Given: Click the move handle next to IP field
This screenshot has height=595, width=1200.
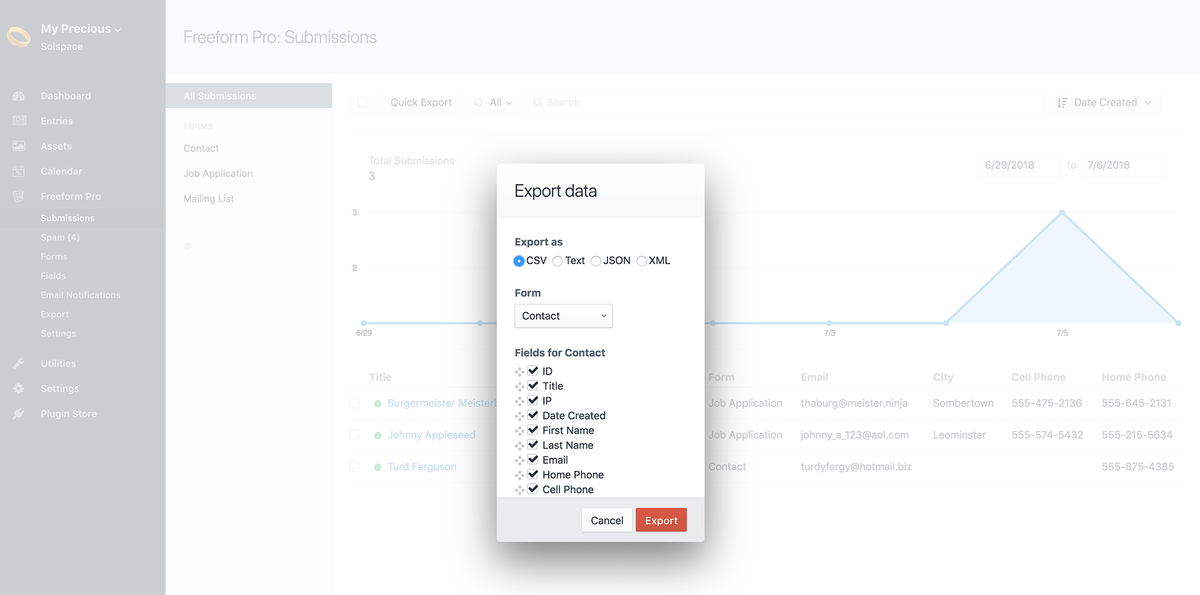Looking at the screenshot, I should click(520, 401).
